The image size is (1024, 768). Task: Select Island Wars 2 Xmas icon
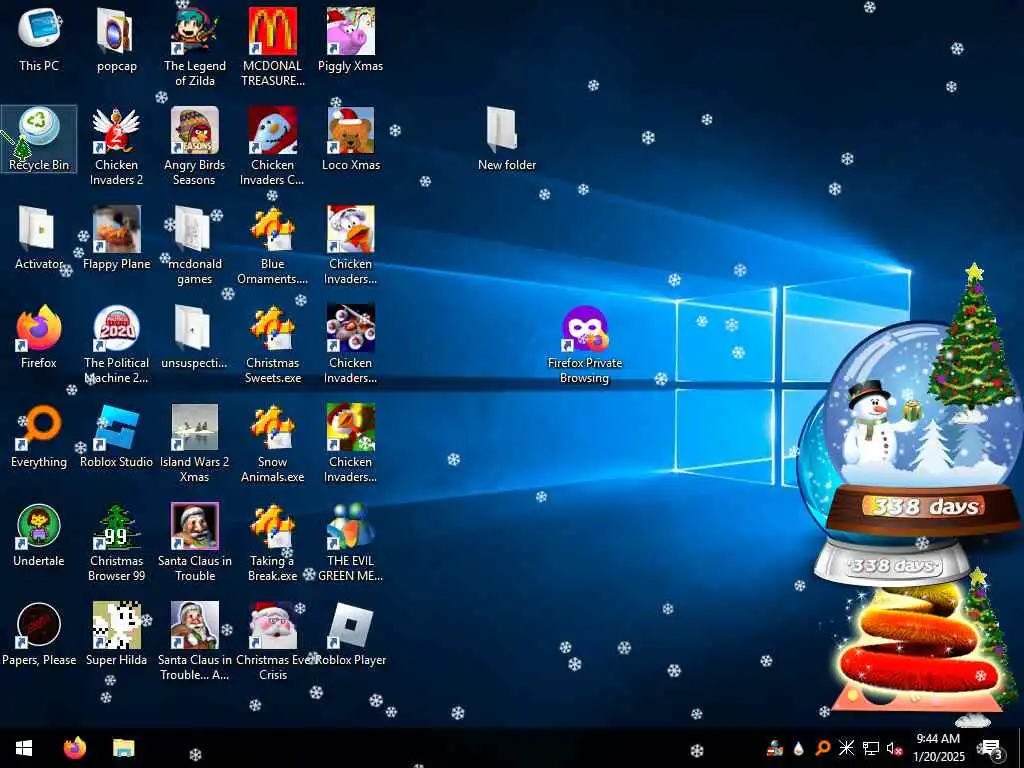195,443
